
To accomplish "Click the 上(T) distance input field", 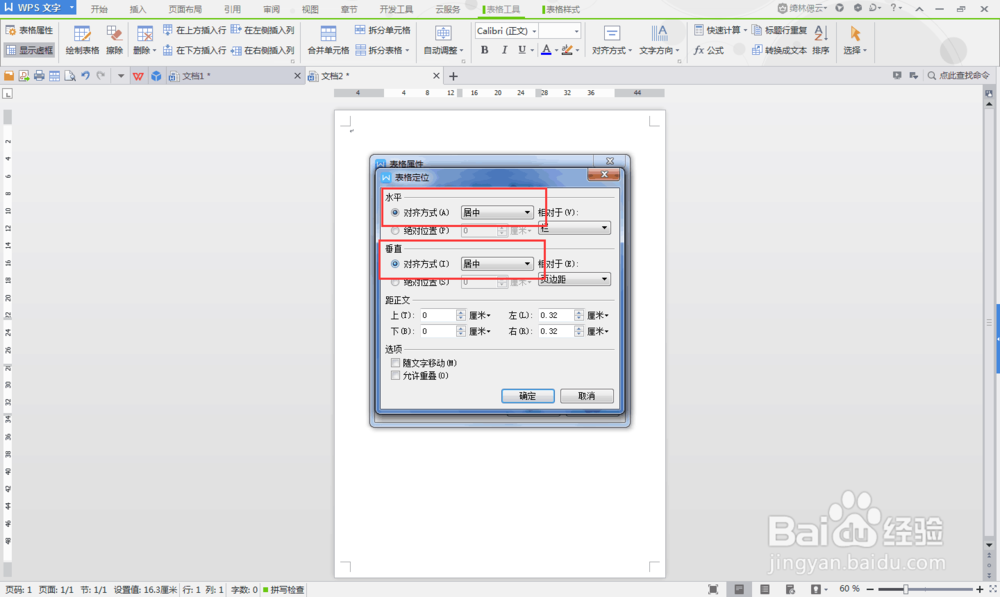I will pyautogui.click(x=438, y=315).
